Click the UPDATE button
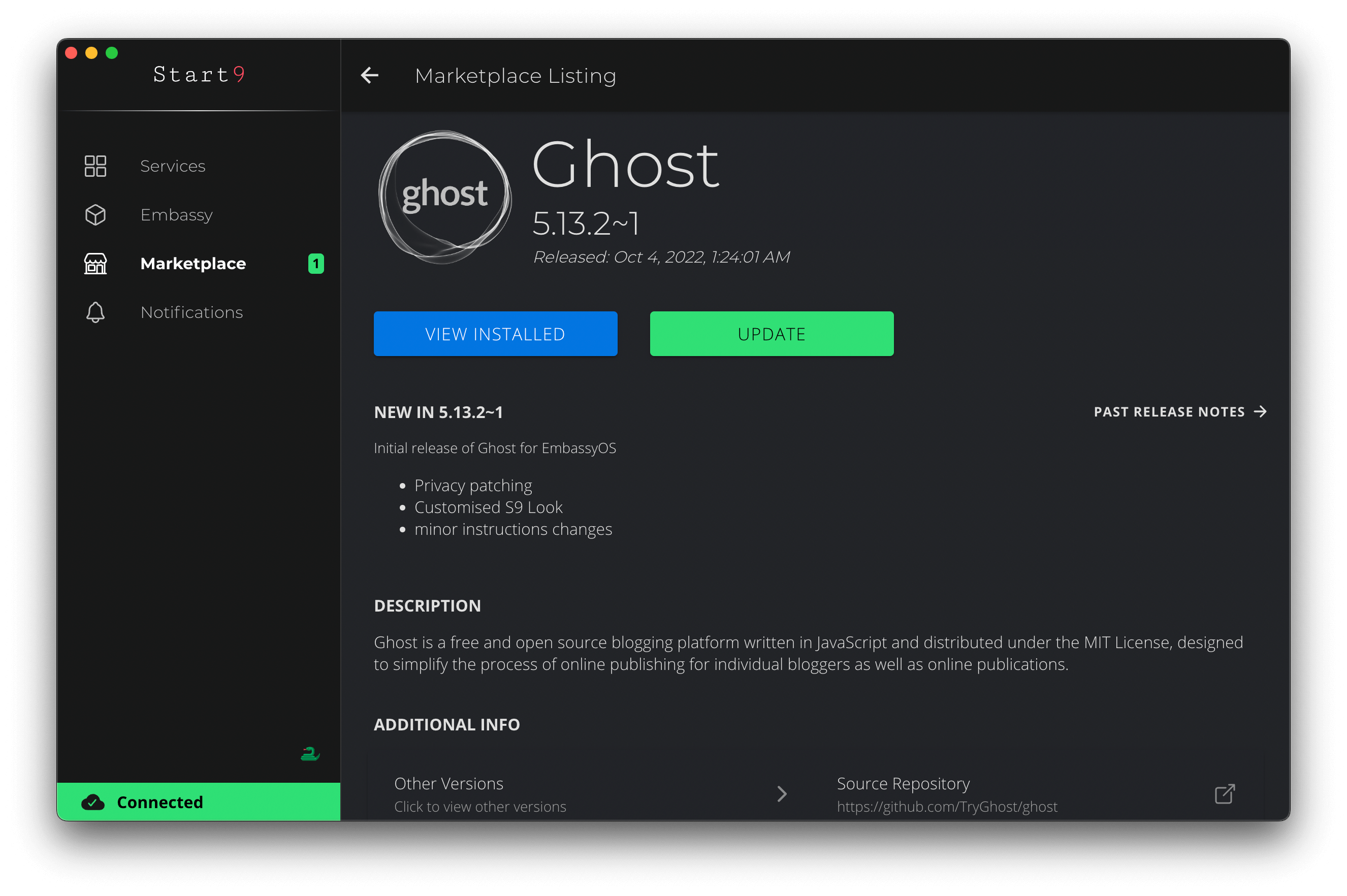Screen dimensions: 1347x896 [771, 334]
